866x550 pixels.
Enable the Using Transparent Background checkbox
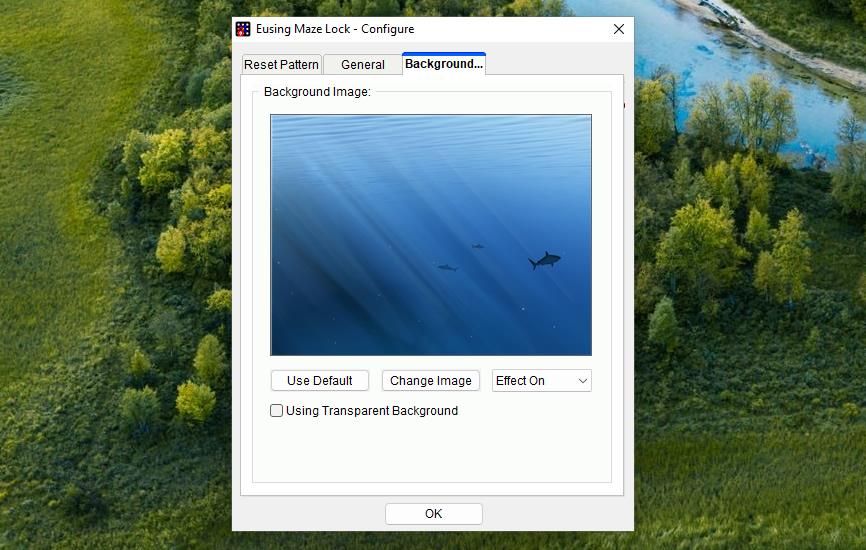pyautogui.click(x=277, y=411)
